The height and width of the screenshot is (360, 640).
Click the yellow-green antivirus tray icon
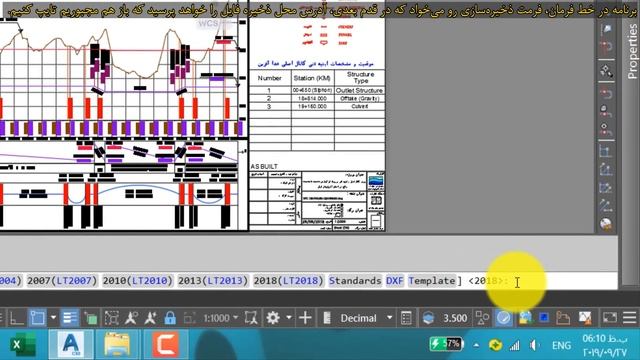pos(495,345)
